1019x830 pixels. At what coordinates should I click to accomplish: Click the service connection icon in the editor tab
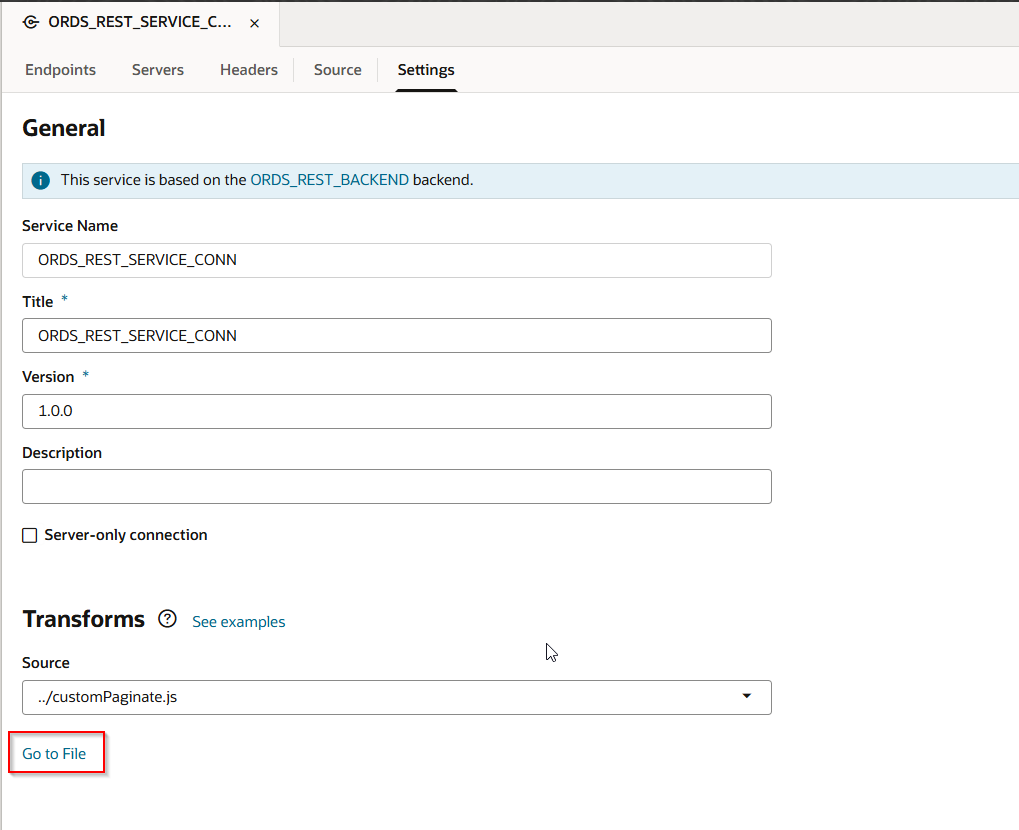31,22
